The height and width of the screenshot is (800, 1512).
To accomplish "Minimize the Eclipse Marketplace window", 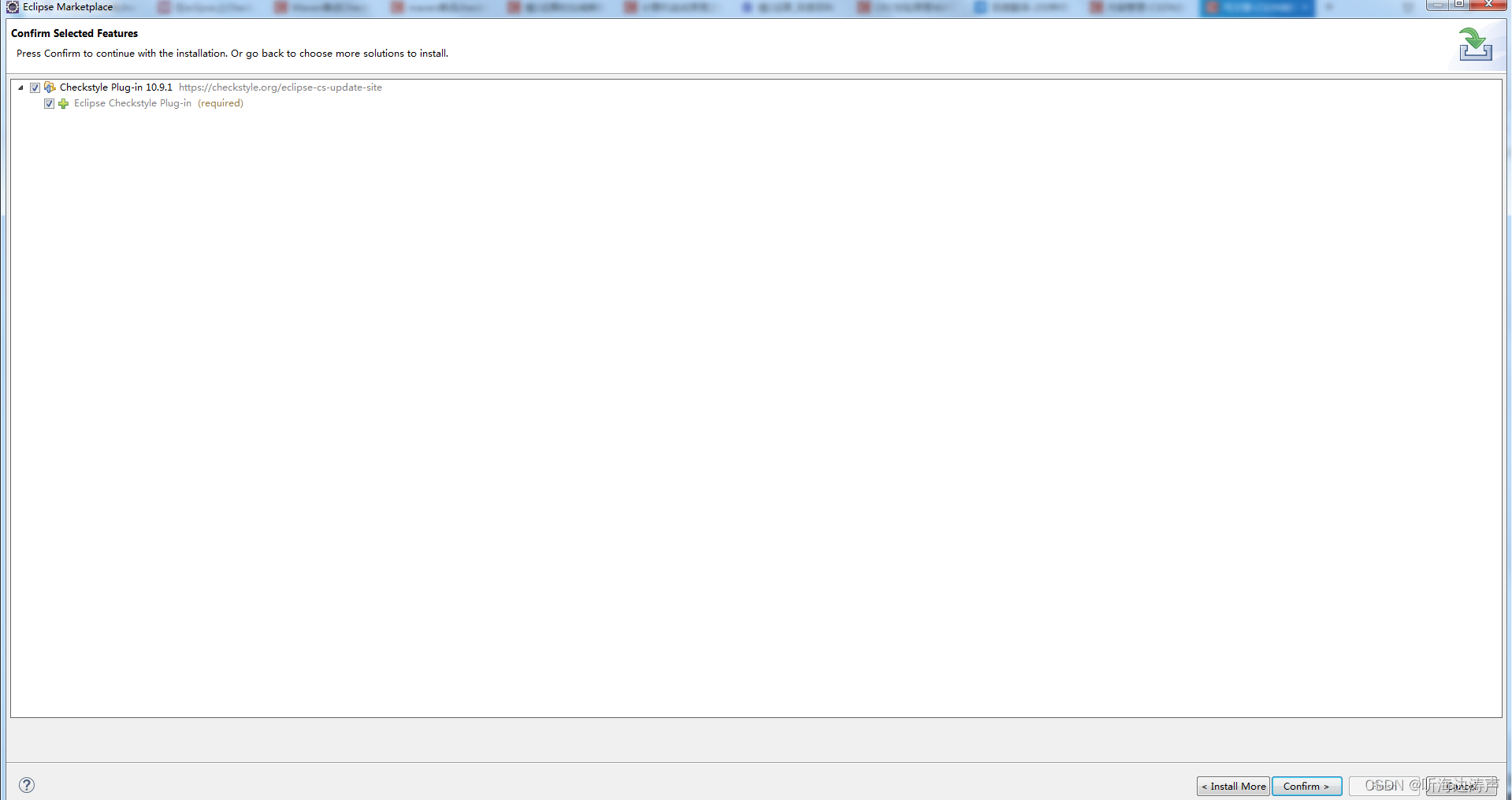I will point(1438,5).
